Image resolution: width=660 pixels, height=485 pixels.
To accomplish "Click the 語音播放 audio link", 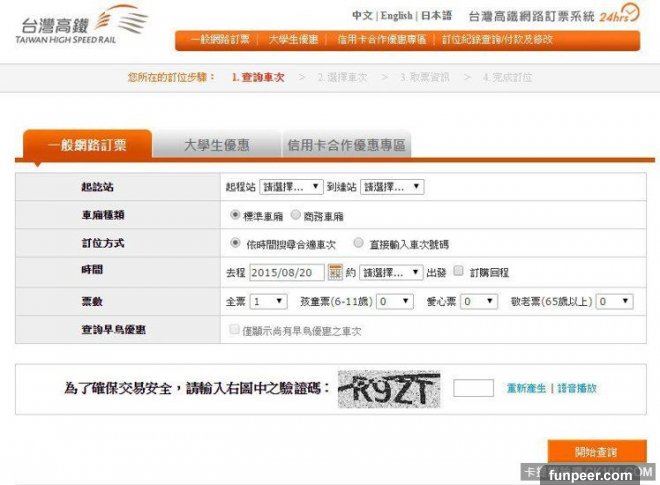I will point(577,388).
